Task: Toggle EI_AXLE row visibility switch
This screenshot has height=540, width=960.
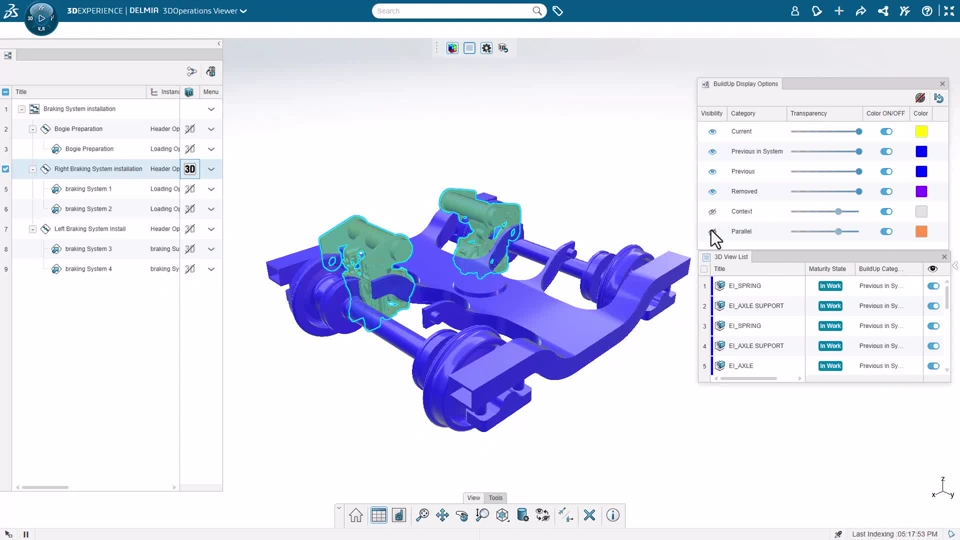Action: pos(933,366)
